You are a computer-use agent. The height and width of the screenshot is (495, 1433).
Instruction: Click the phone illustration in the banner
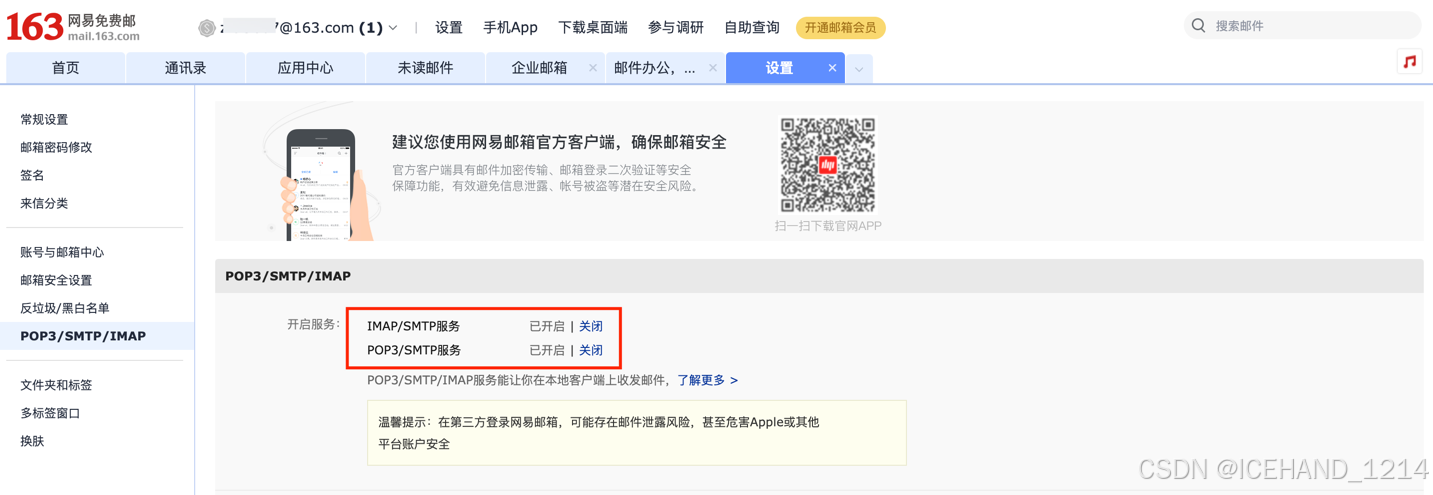322,185
